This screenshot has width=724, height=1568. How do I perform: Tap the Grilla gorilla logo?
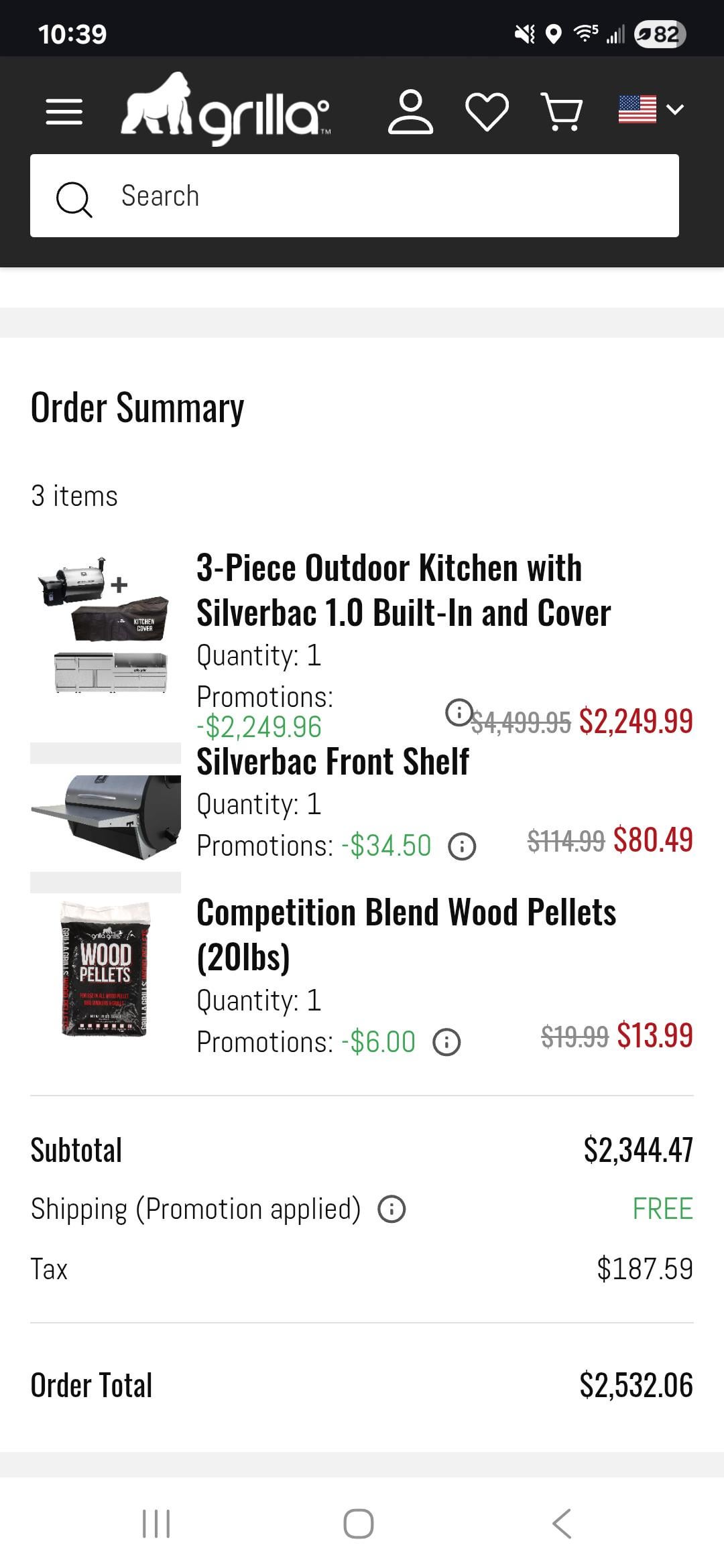pos(225,109)
